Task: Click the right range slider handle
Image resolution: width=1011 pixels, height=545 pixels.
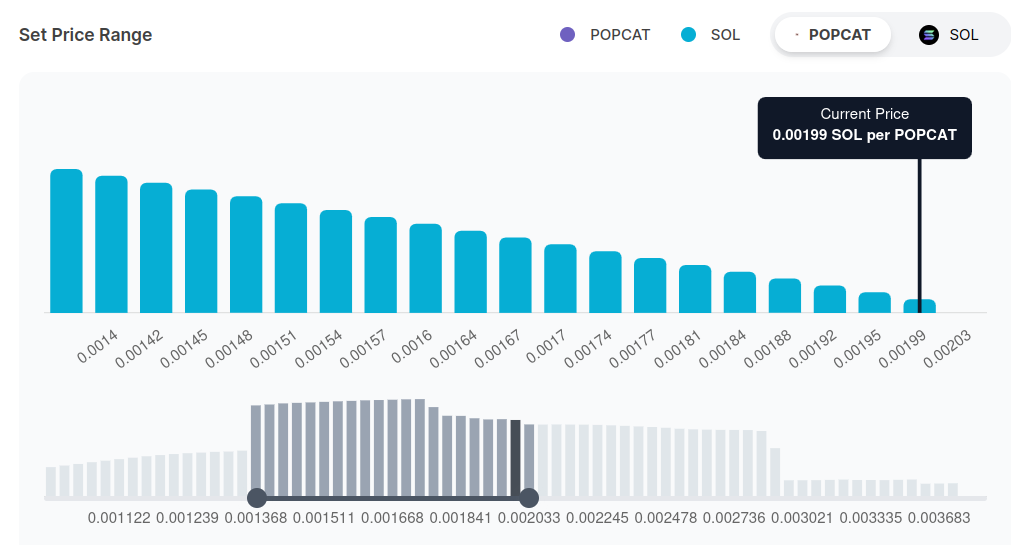Action: pos(529,497)
